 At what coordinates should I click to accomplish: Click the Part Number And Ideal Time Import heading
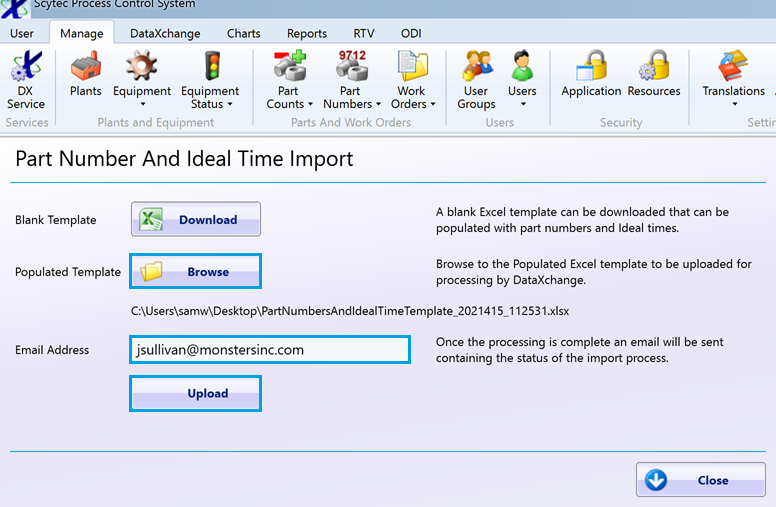(x=184, y=159)
